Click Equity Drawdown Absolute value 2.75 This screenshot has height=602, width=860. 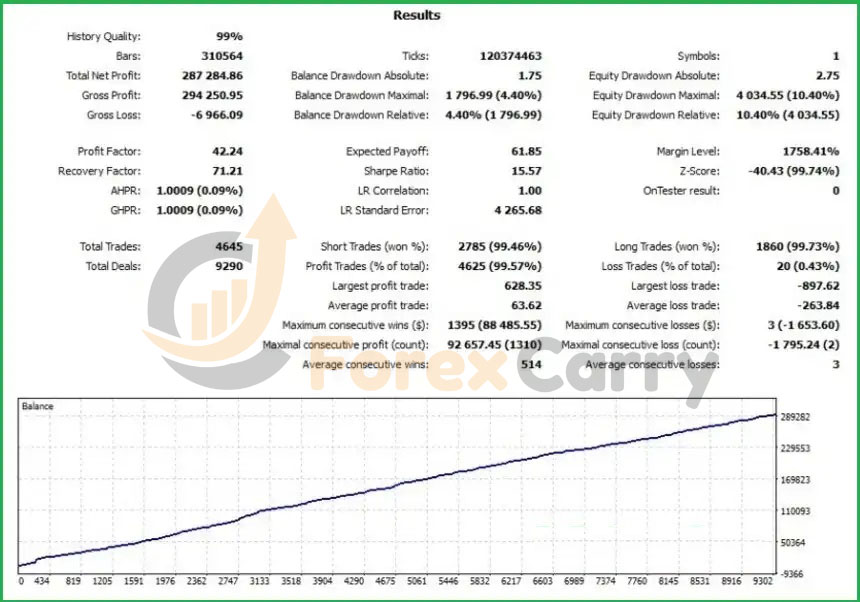pos(828,76)
